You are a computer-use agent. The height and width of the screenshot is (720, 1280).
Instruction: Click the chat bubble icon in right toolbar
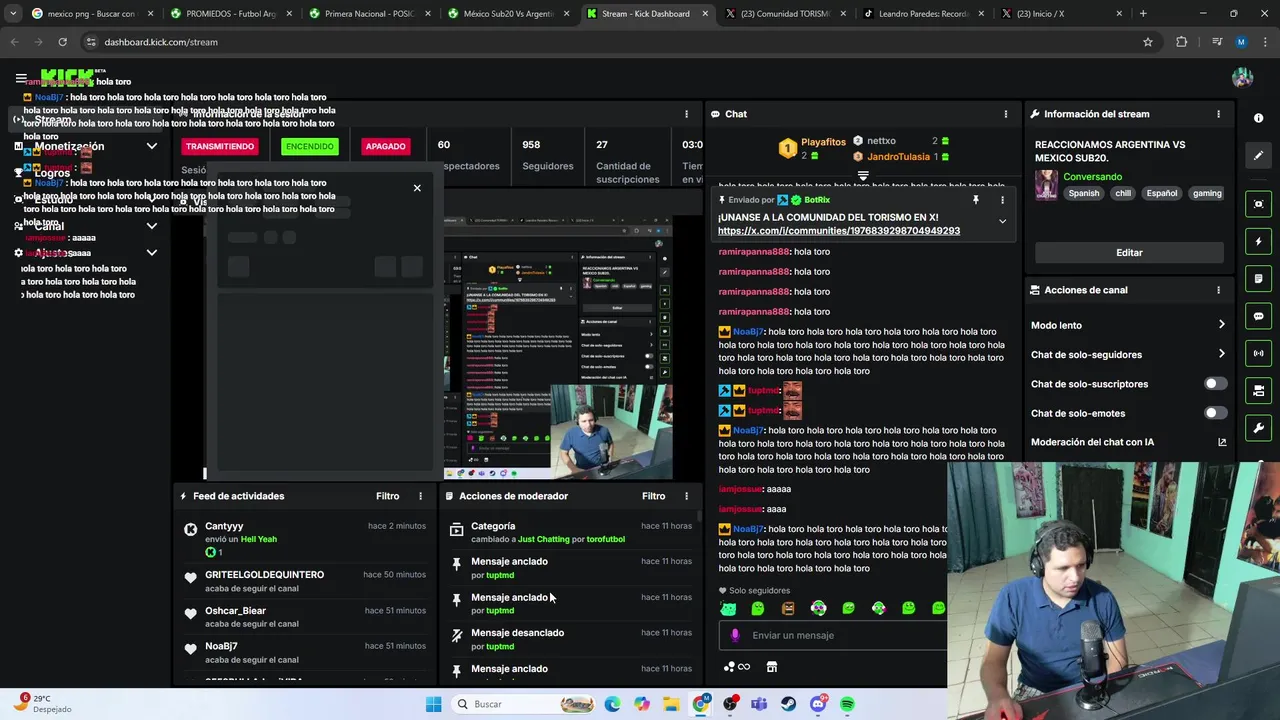click(1258, 316)
